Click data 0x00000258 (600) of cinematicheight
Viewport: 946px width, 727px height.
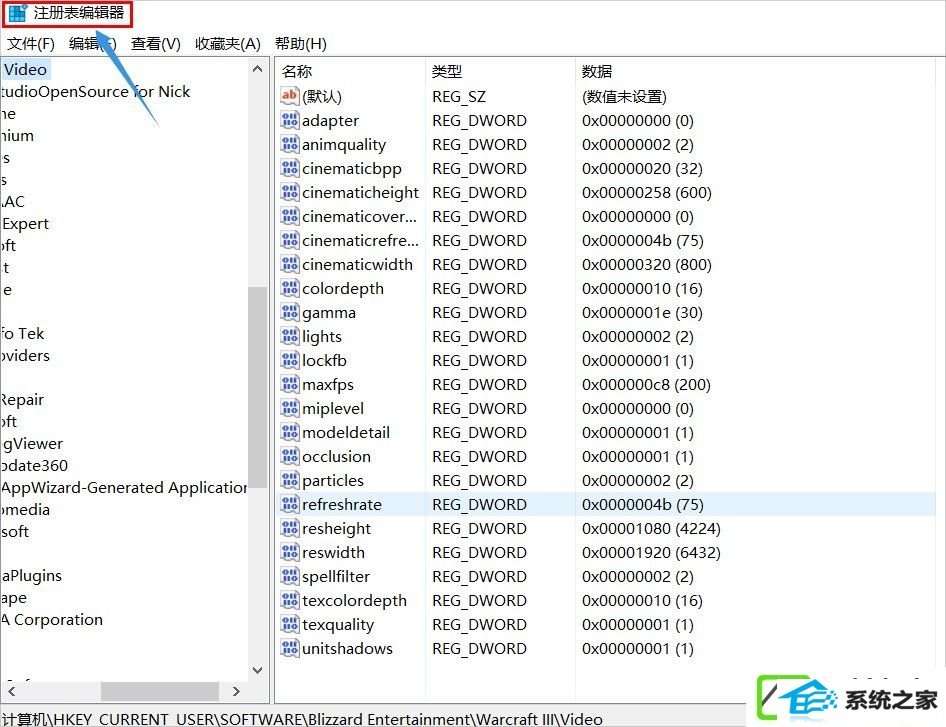[647, 192]
